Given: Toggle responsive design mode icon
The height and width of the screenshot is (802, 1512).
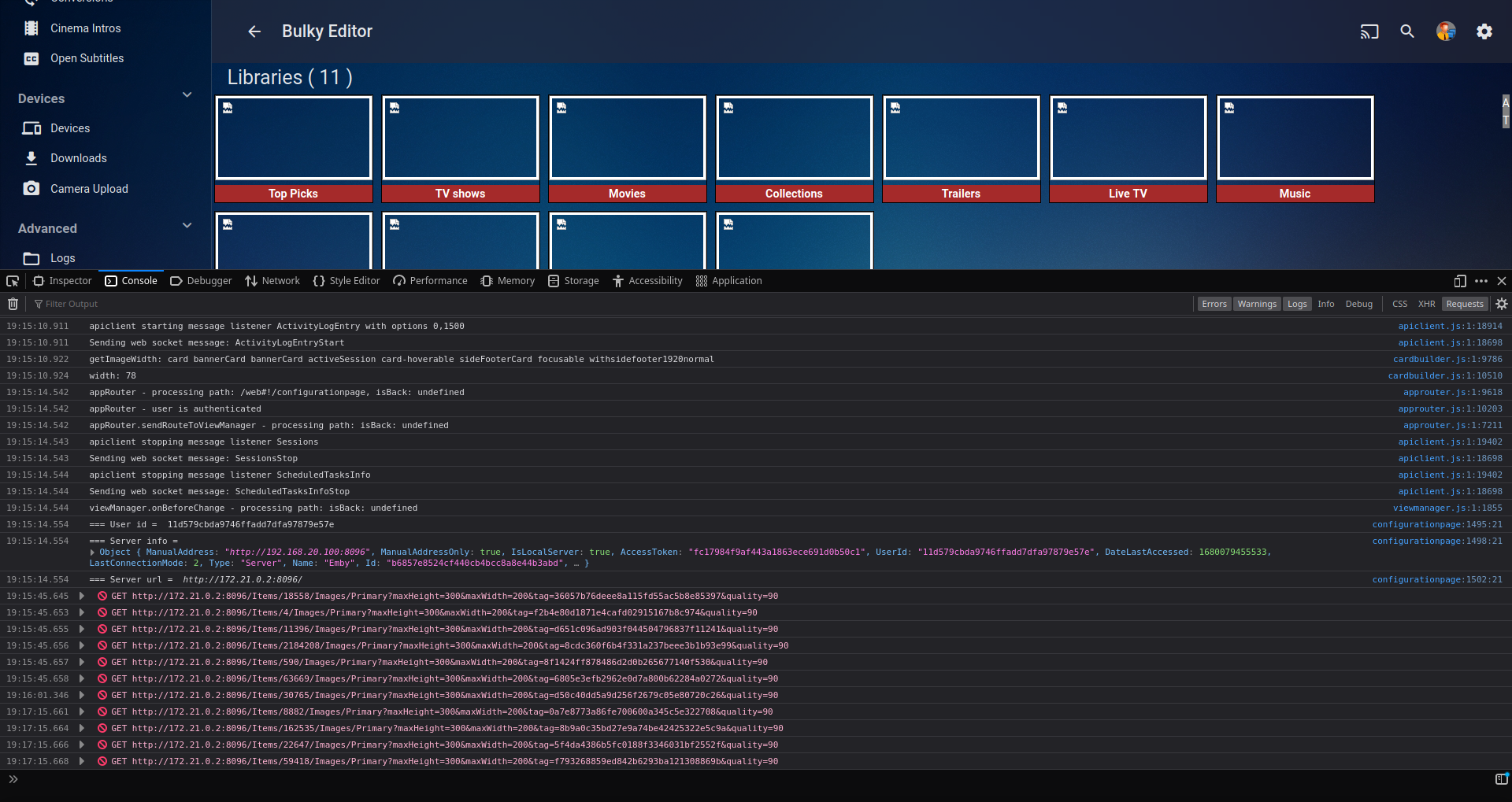Looking at the screenshot, I should click(x=1460, y=281).
